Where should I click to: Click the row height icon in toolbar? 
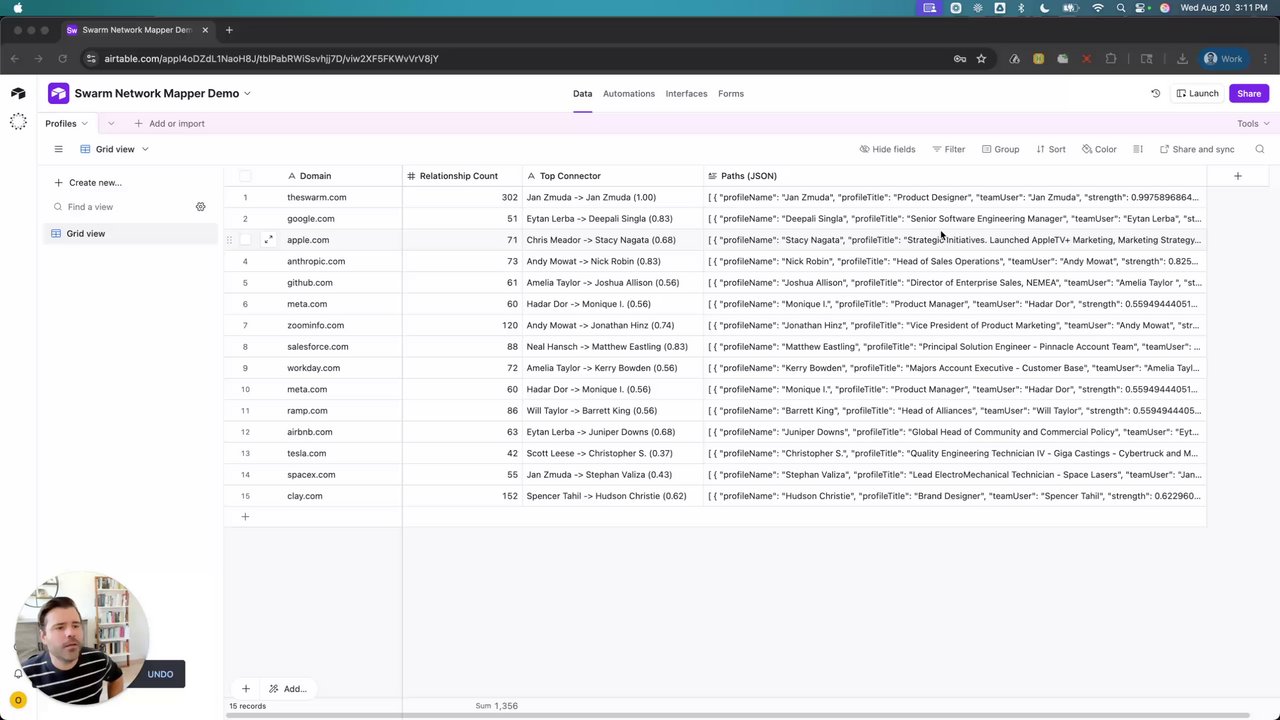tap(1138, 149)
